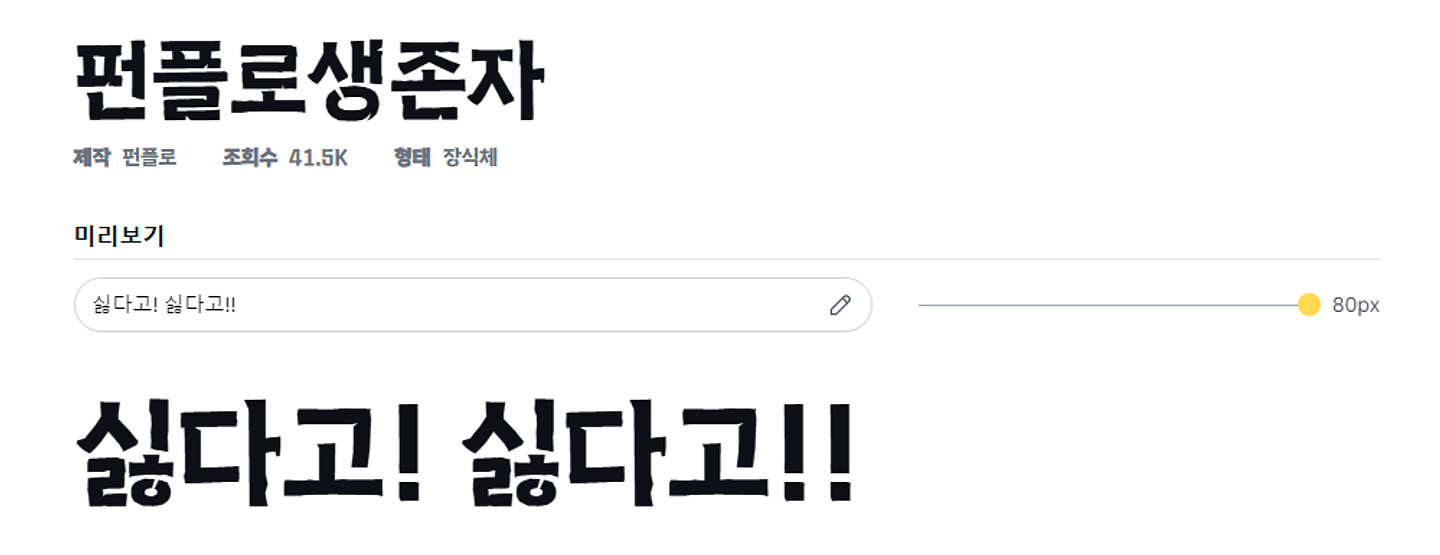
Task: Click the pencil edit icon in preview box
Action: (x=840, y=305)
